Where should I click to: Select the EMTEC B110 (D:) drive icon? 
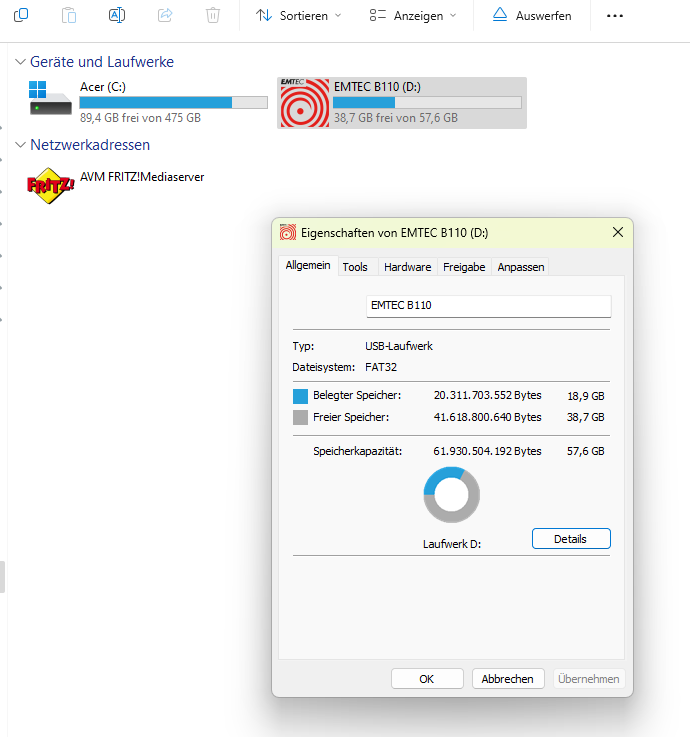pos(305,102)
